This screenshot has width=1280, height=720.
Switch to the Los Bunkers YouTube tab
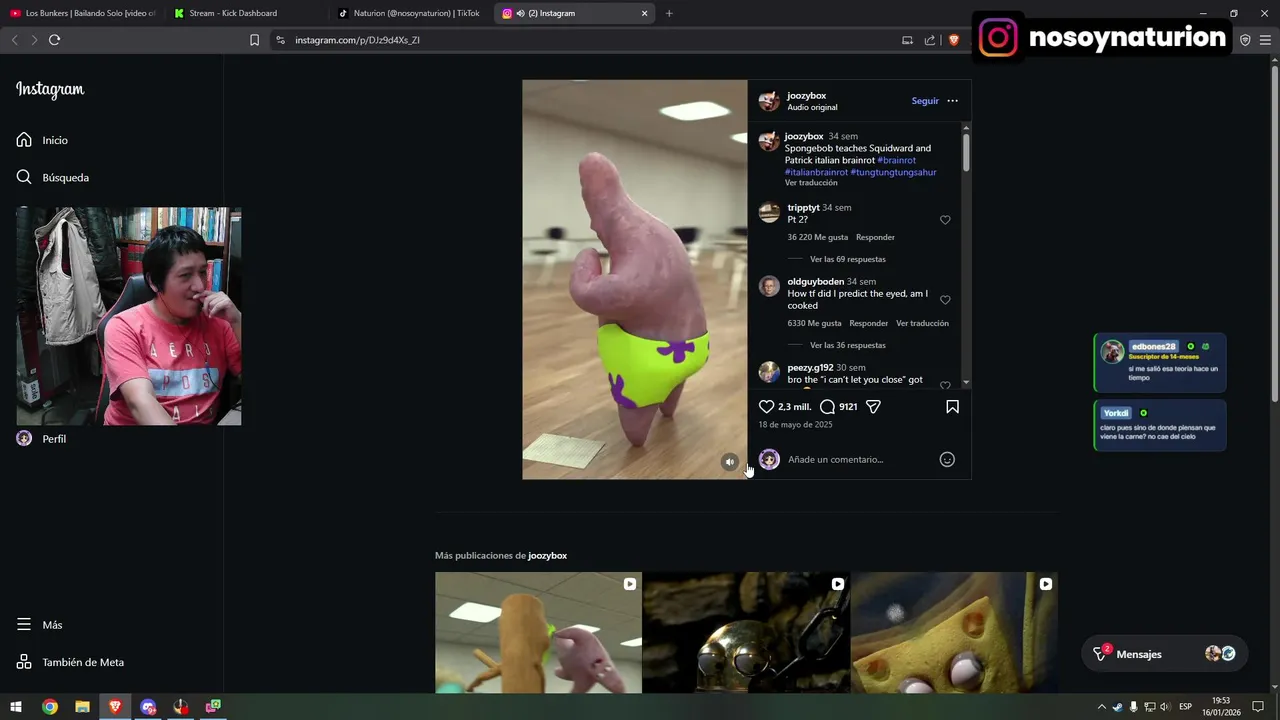(82, 13)
